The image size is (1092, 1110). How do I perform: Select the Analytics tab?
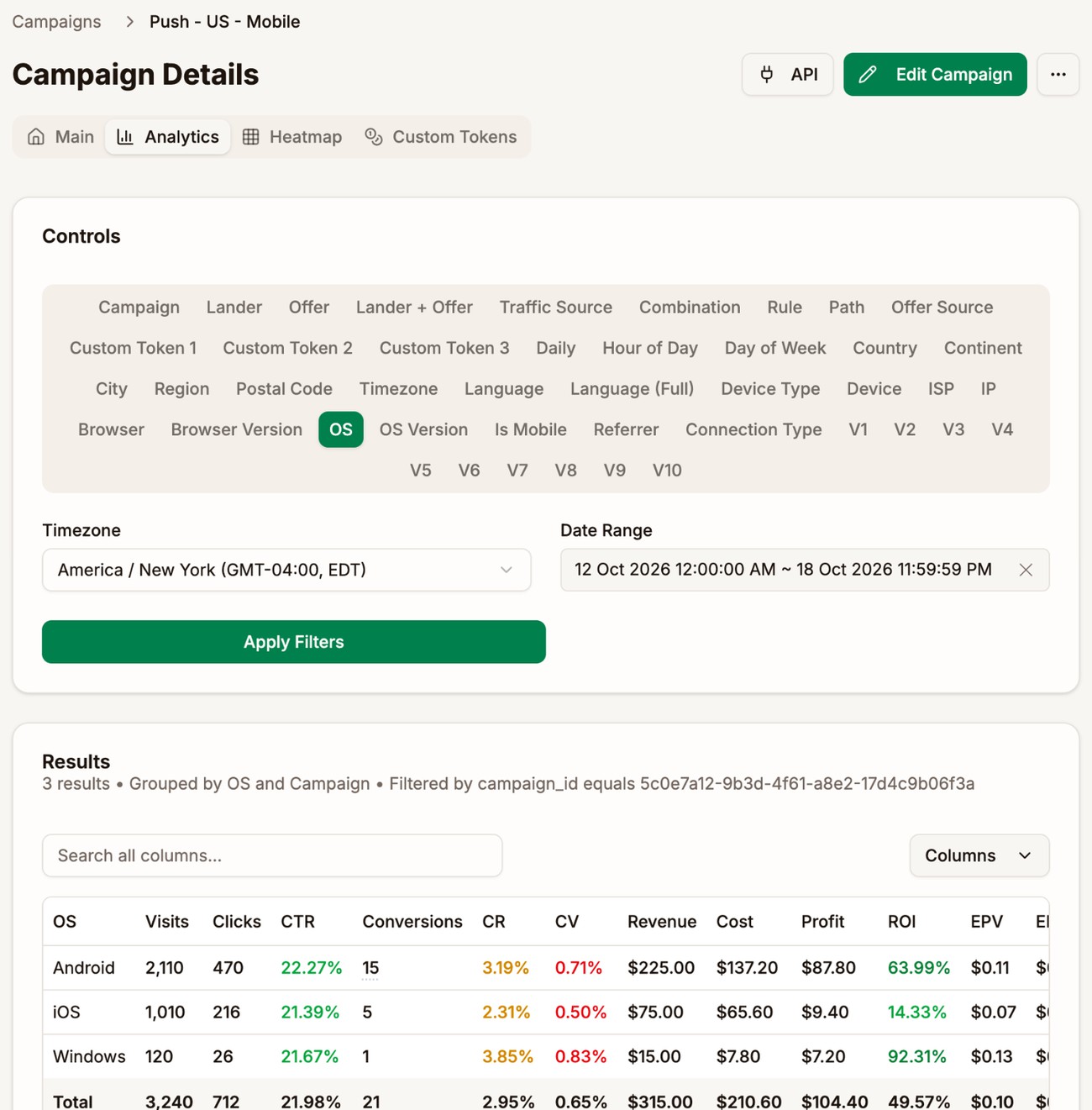[x=168, y=137]
